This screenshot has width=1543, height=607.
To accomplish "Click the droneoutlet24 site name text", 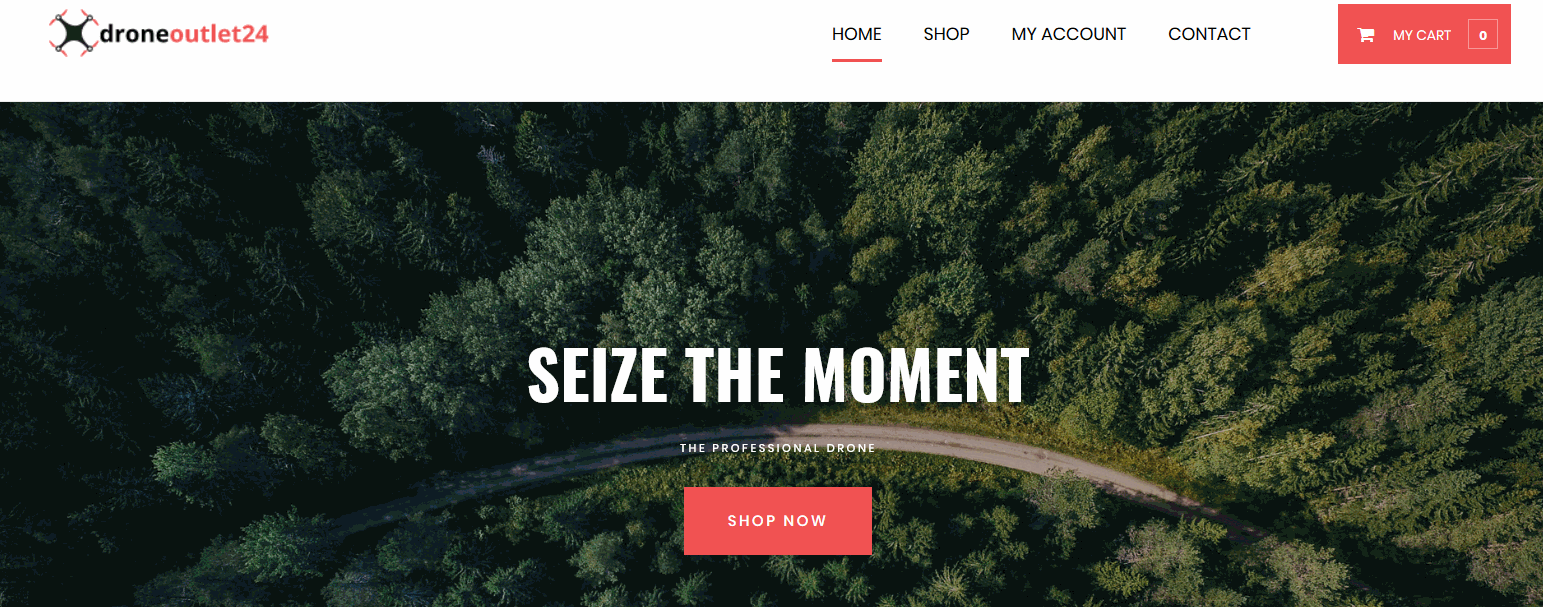I will (184, 34).
